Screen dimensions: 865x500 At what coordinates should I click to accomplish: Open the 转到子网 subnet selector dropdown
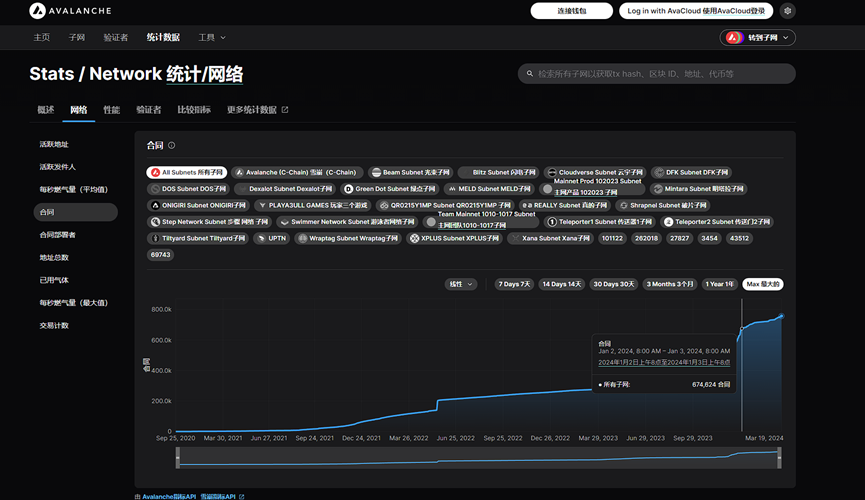758,37
